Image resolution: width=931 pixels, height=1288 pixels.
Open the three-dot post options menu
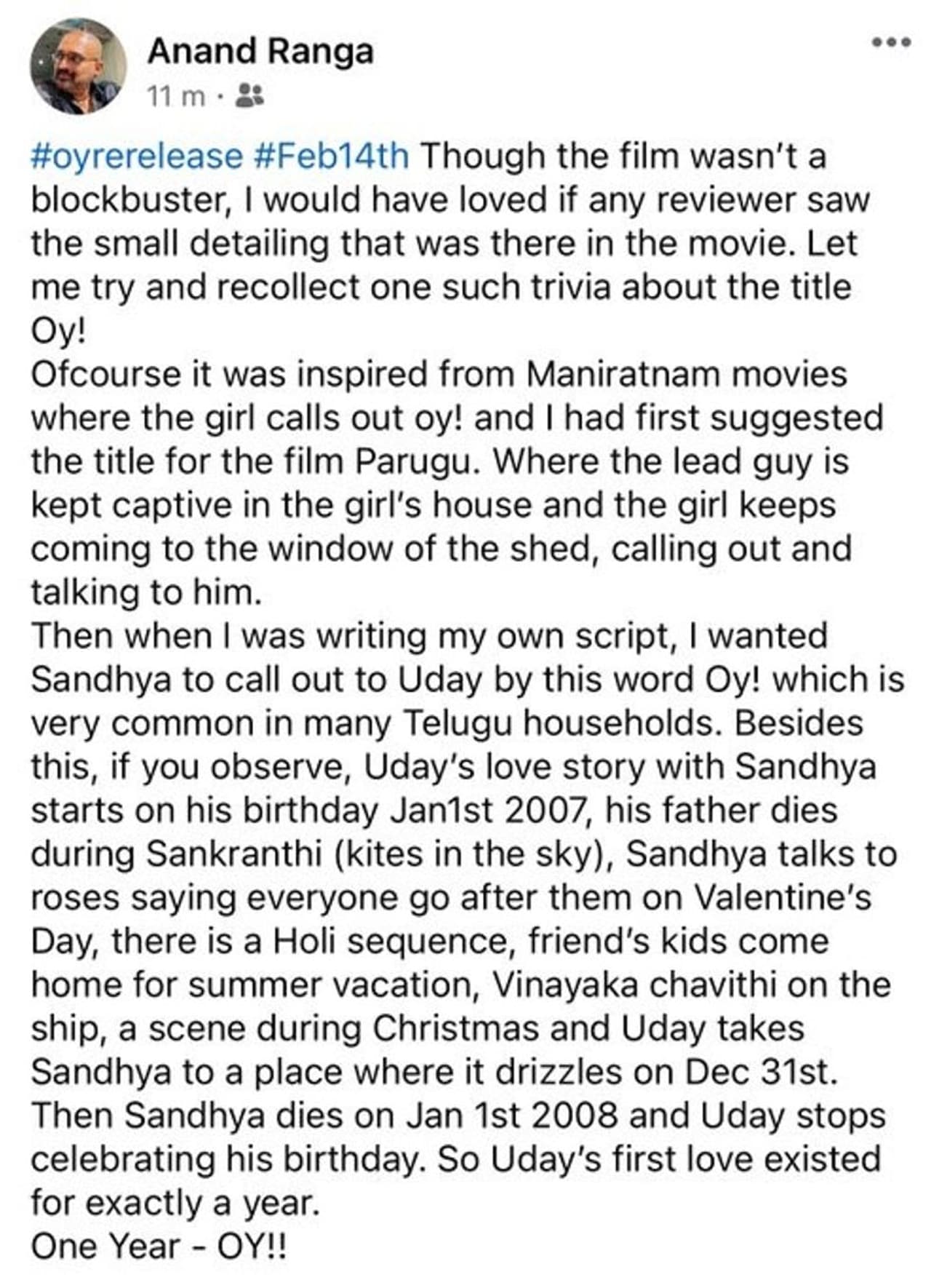pos(891,42)
